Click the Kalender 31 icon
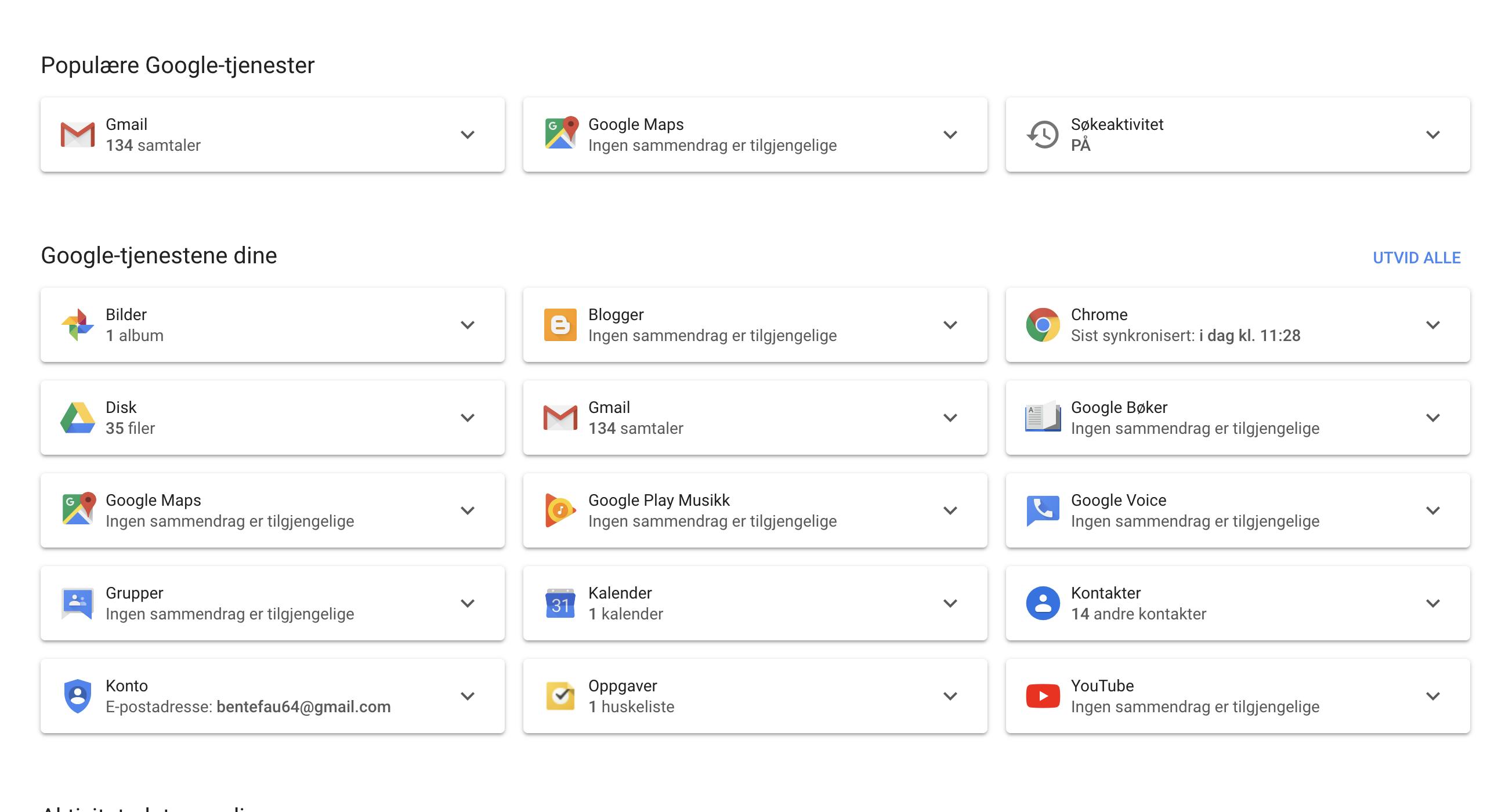This screenshot has width=1505, height=812. click(x=560, y=603)
